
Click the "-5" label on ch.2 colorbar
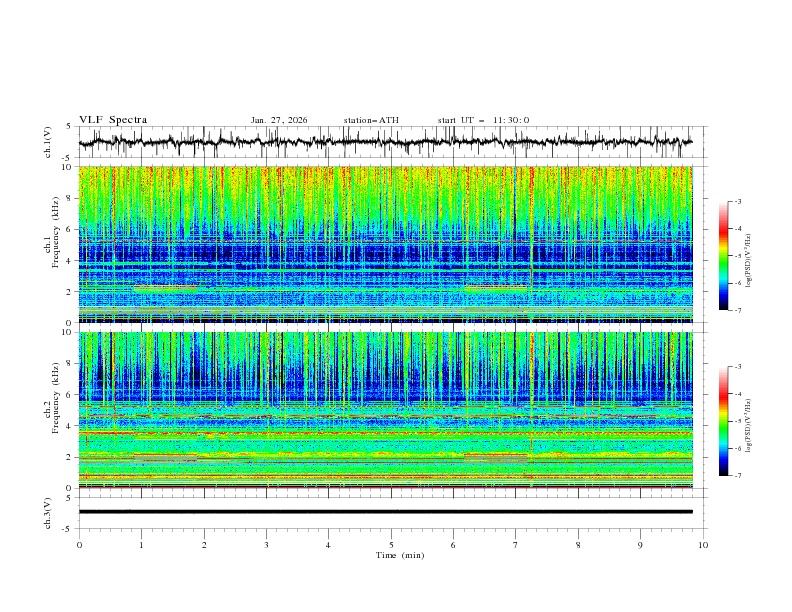[737, 421]
